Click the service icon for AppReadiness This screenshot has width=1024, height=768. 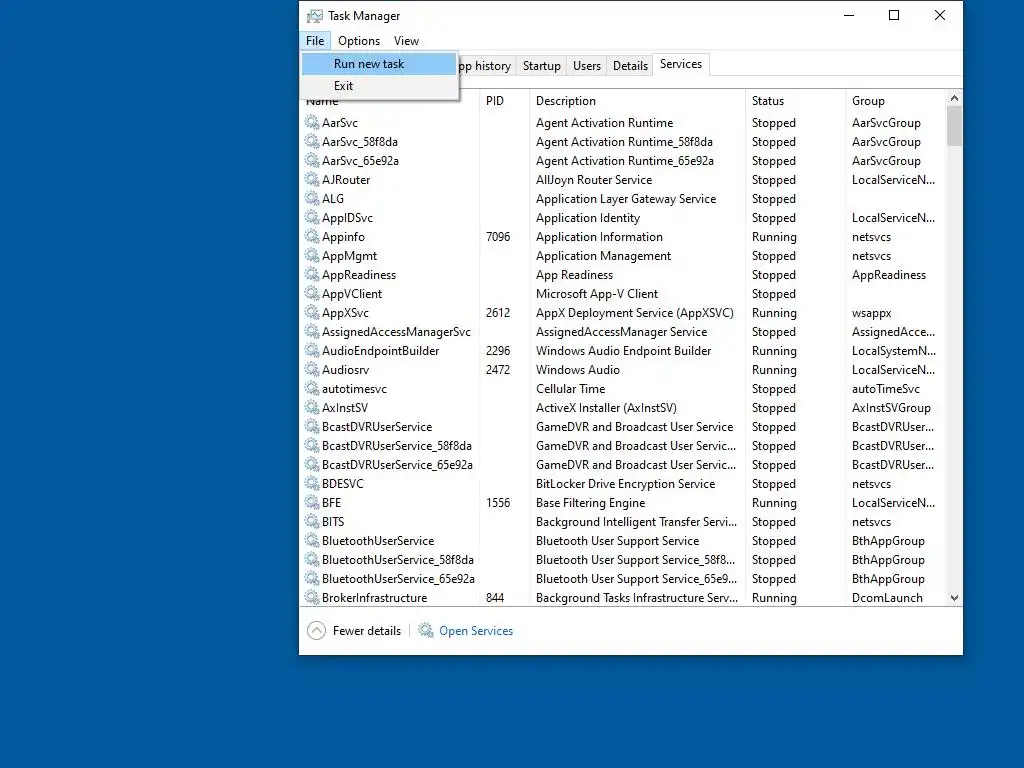pyautogui.click(x=312, y=274)
